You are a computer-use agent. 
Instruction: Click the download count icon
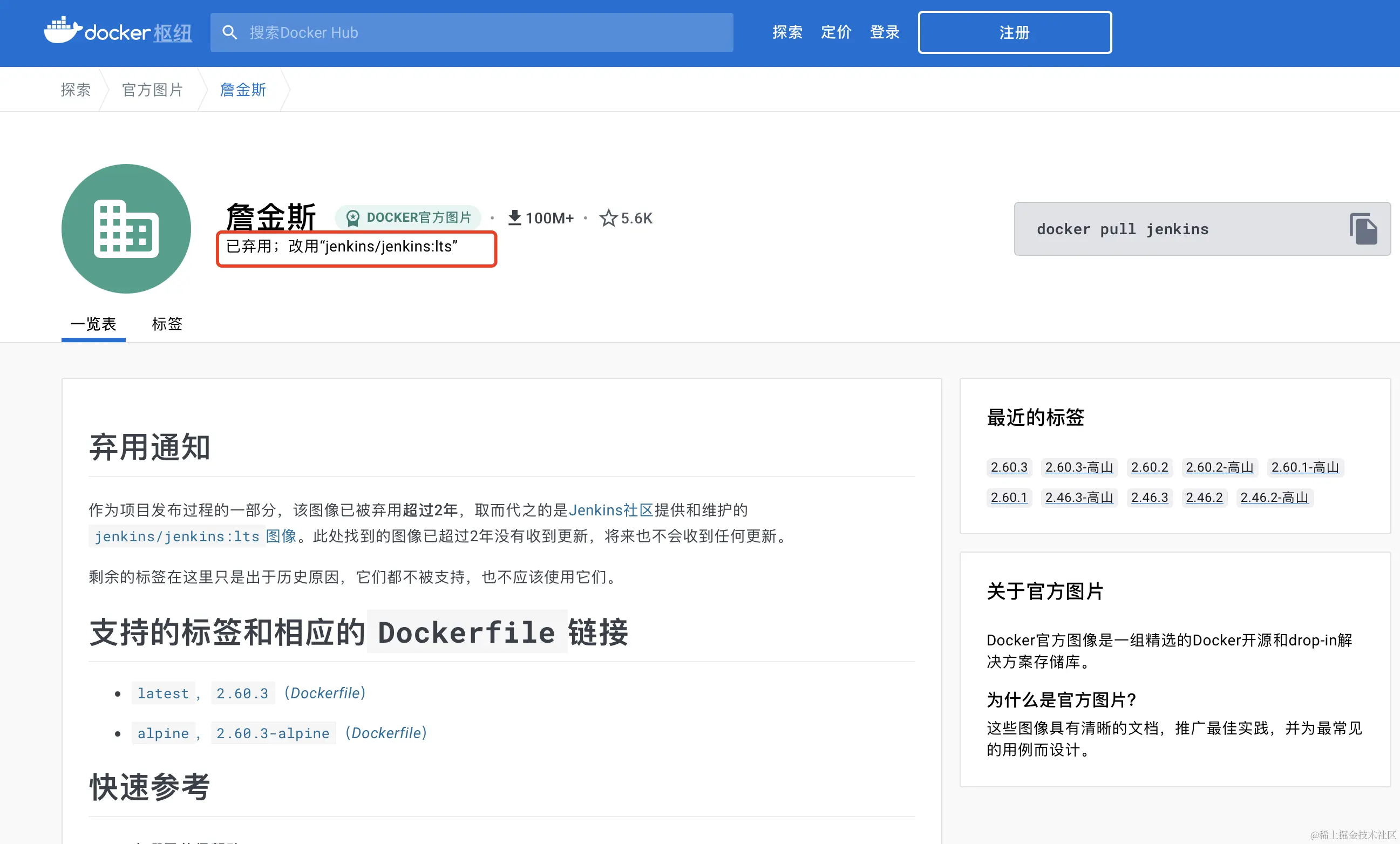click(x=514, y=217)
